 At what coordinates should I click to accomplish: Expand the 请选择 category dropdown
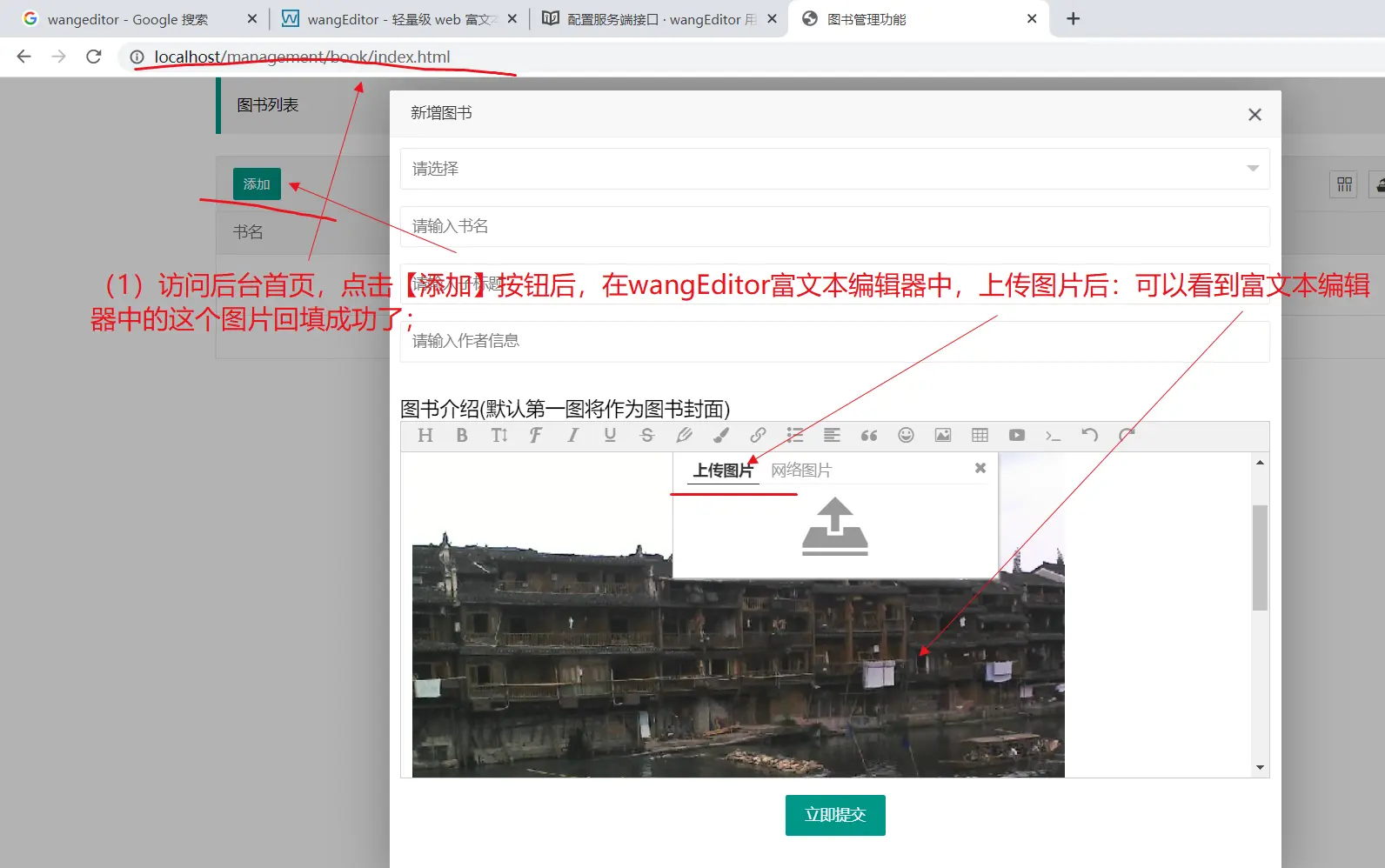[833, 169]
